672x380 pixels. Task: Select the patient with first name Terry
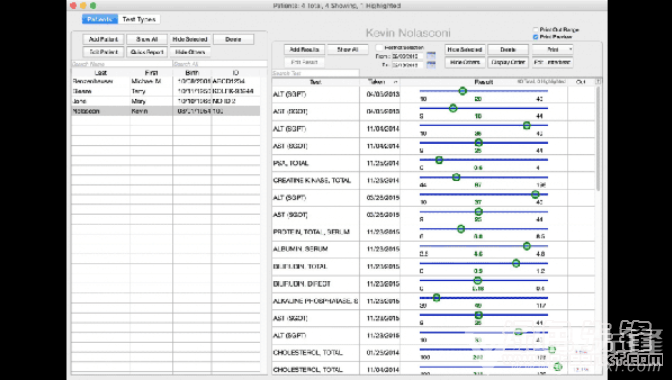click(165, 91)
